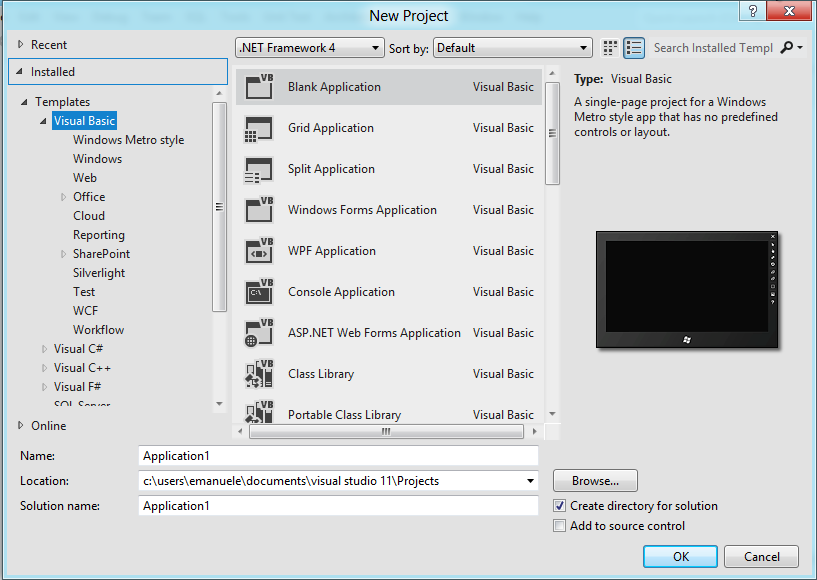Image resolution: width=817 pixels, height=580 pixels.
Task: Click the Search Installed Templates field
Action: tap(713, 48)
